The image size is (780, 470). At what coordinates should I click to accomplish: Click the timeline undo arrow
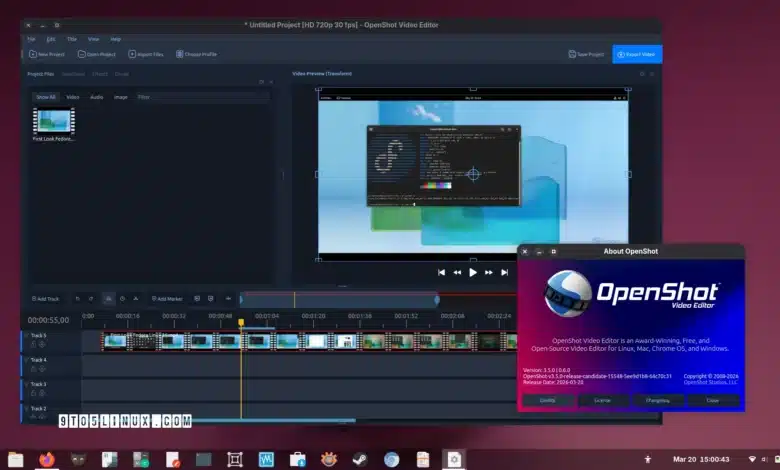click(77, 299)
